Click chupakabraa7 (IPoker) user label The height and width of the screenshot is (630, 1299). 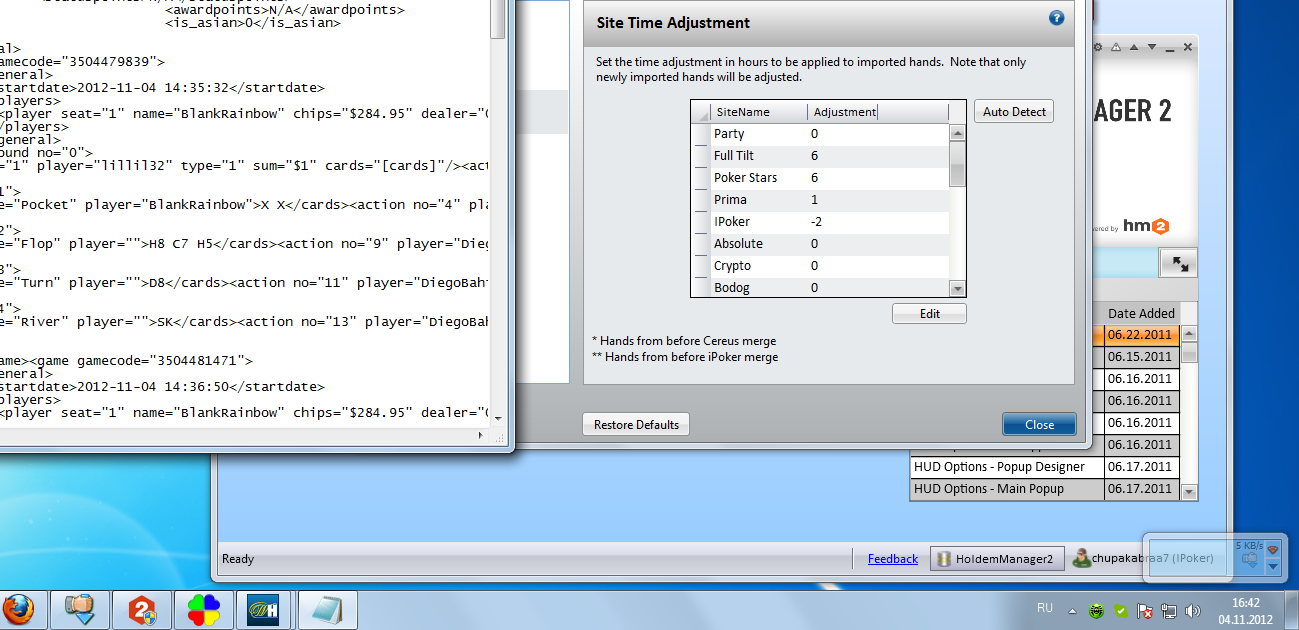click(1152, 559)
